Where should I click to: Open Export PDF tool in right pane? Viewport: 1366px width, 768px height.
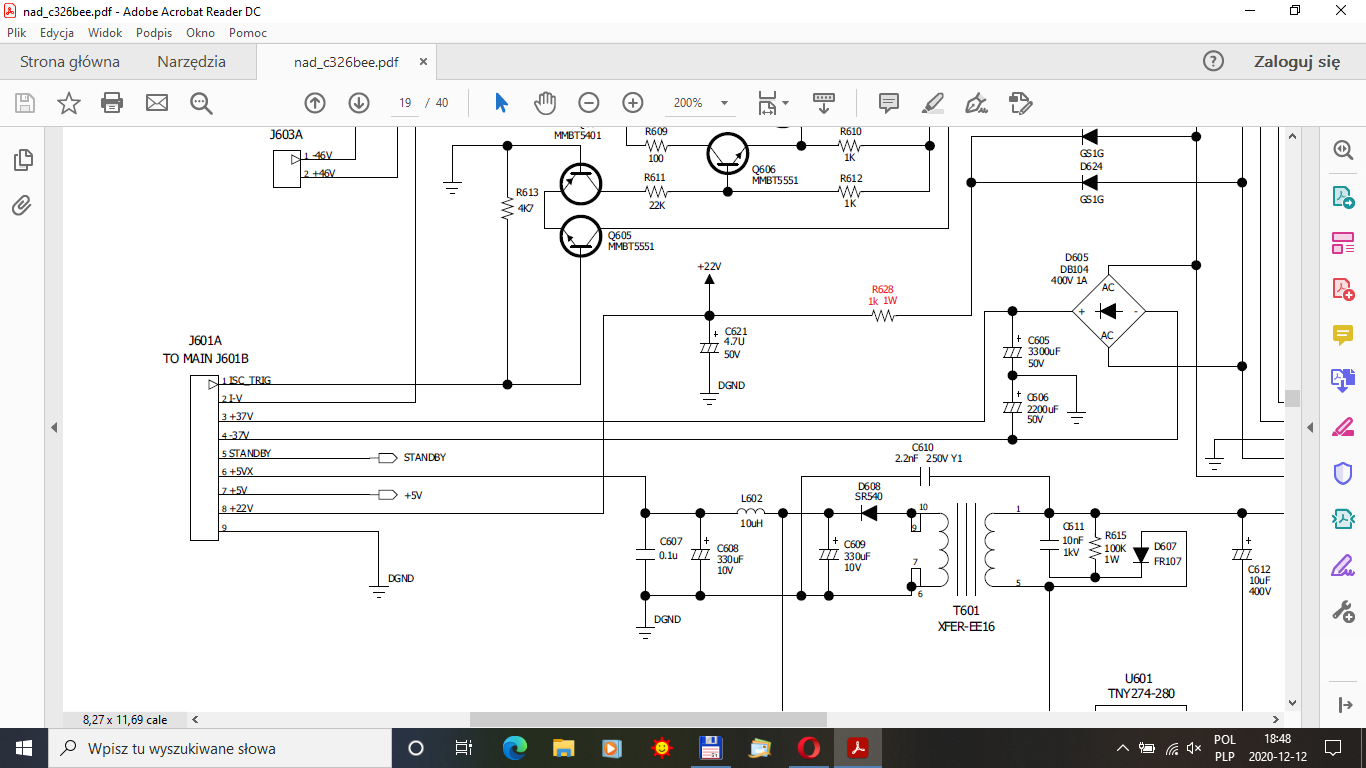[x=1342, y=196]
